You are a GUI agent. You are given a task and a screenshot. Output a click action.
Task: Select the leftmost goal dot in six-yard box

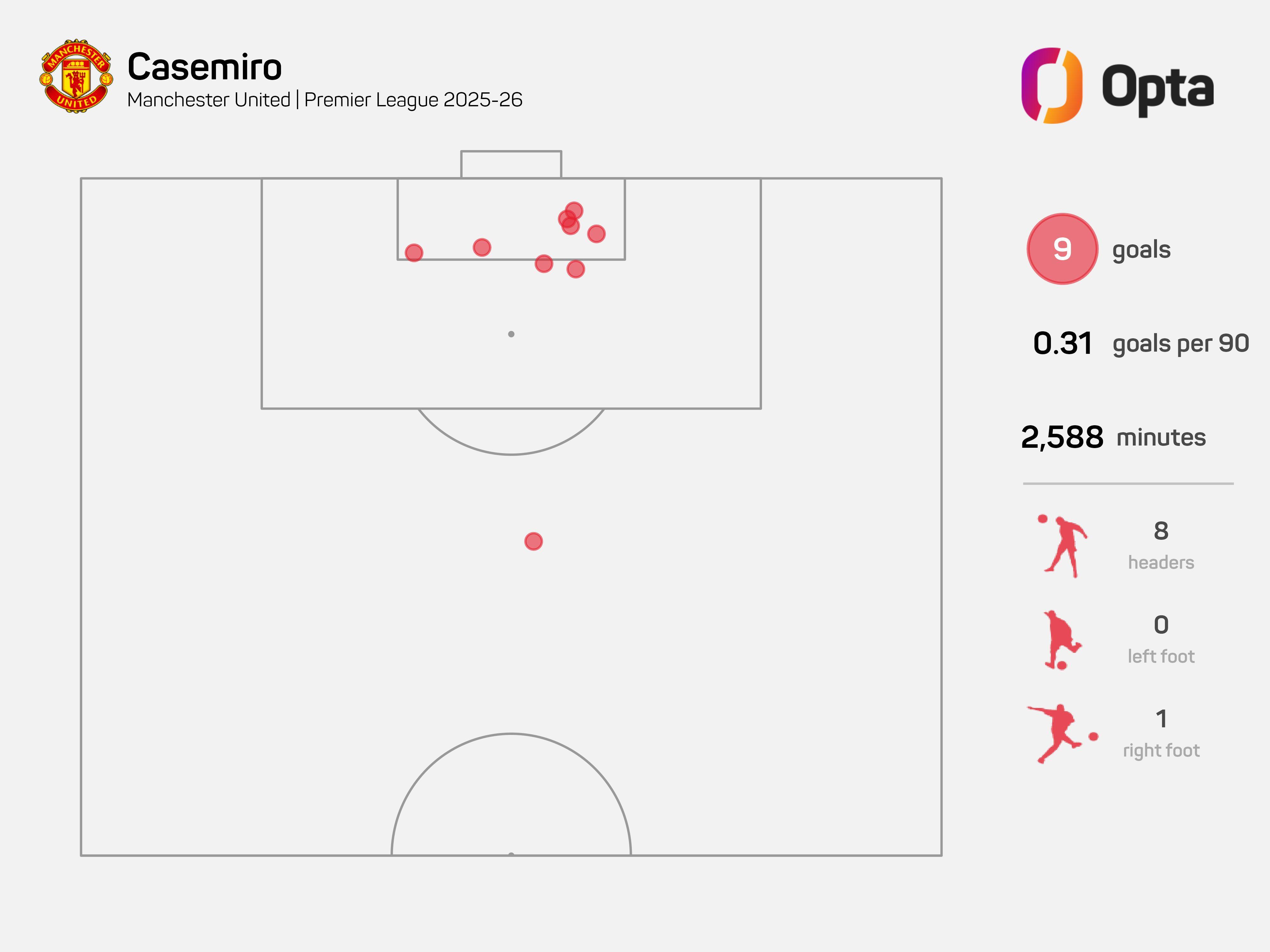[x=414, y=253]
